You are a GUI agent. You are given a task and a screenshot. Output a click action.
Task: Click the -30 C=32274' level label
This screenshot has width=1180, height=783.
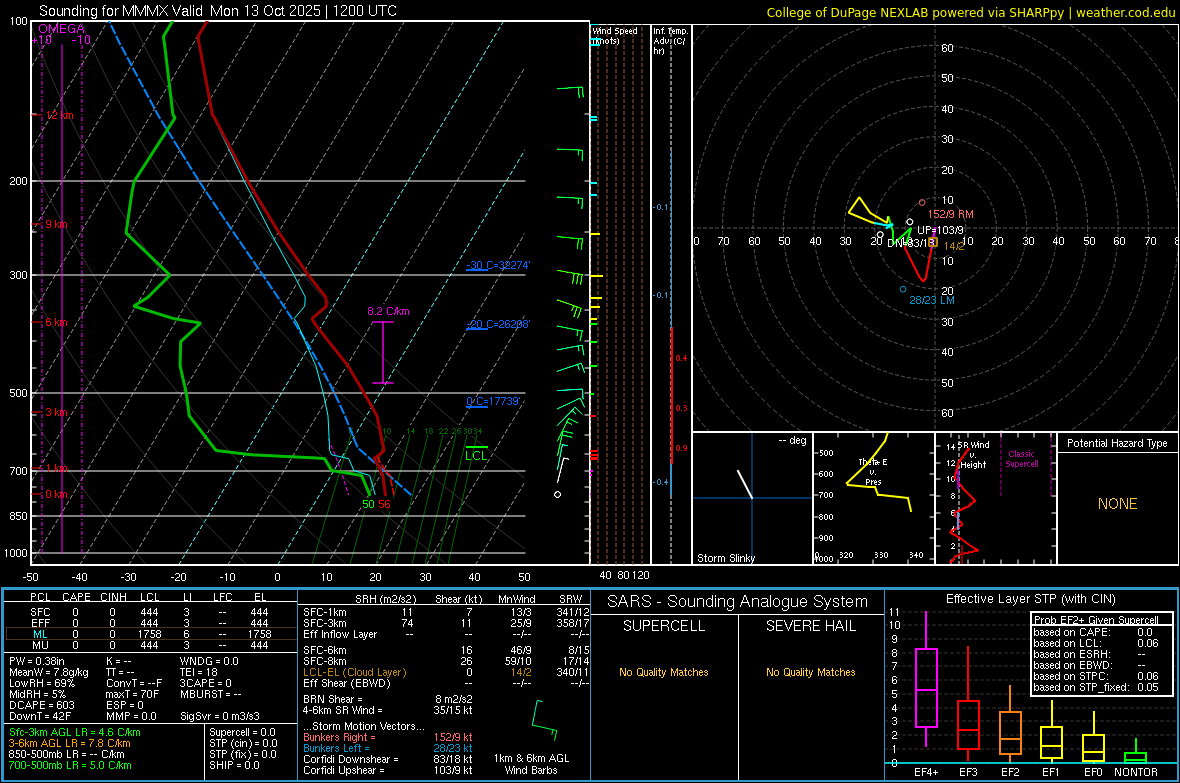tap(498, 265)
